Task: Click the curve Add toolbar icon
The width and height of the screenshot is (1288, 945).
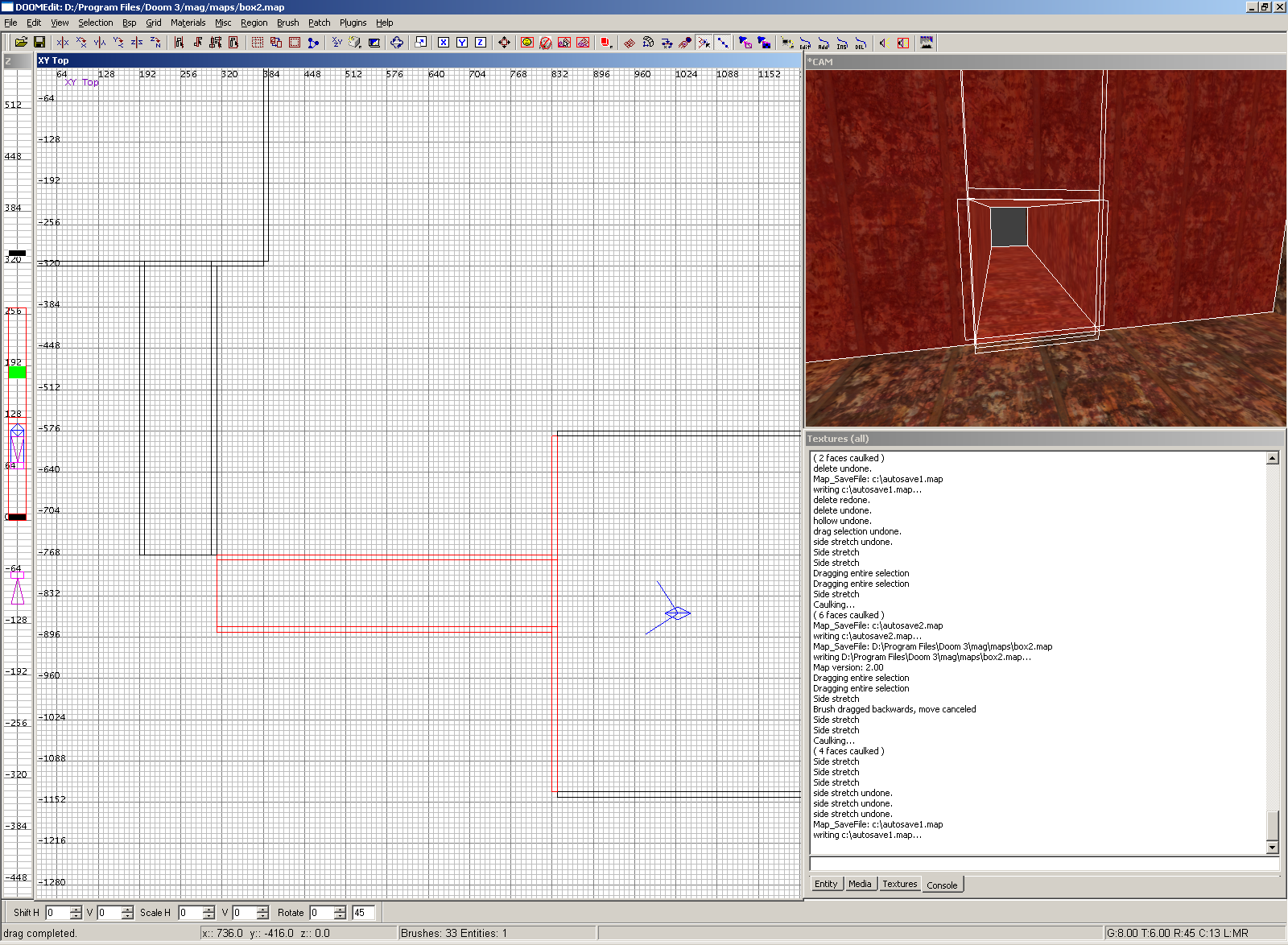Action: [824, 43]
